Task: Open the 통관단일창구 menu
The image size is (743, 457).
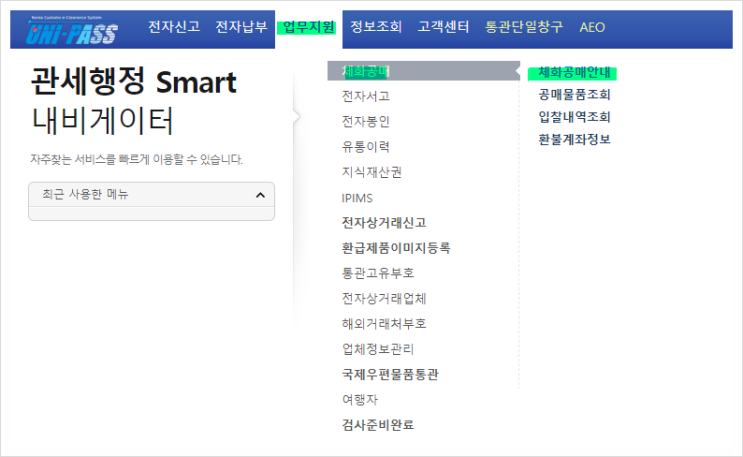Action: tap(524, 27)
